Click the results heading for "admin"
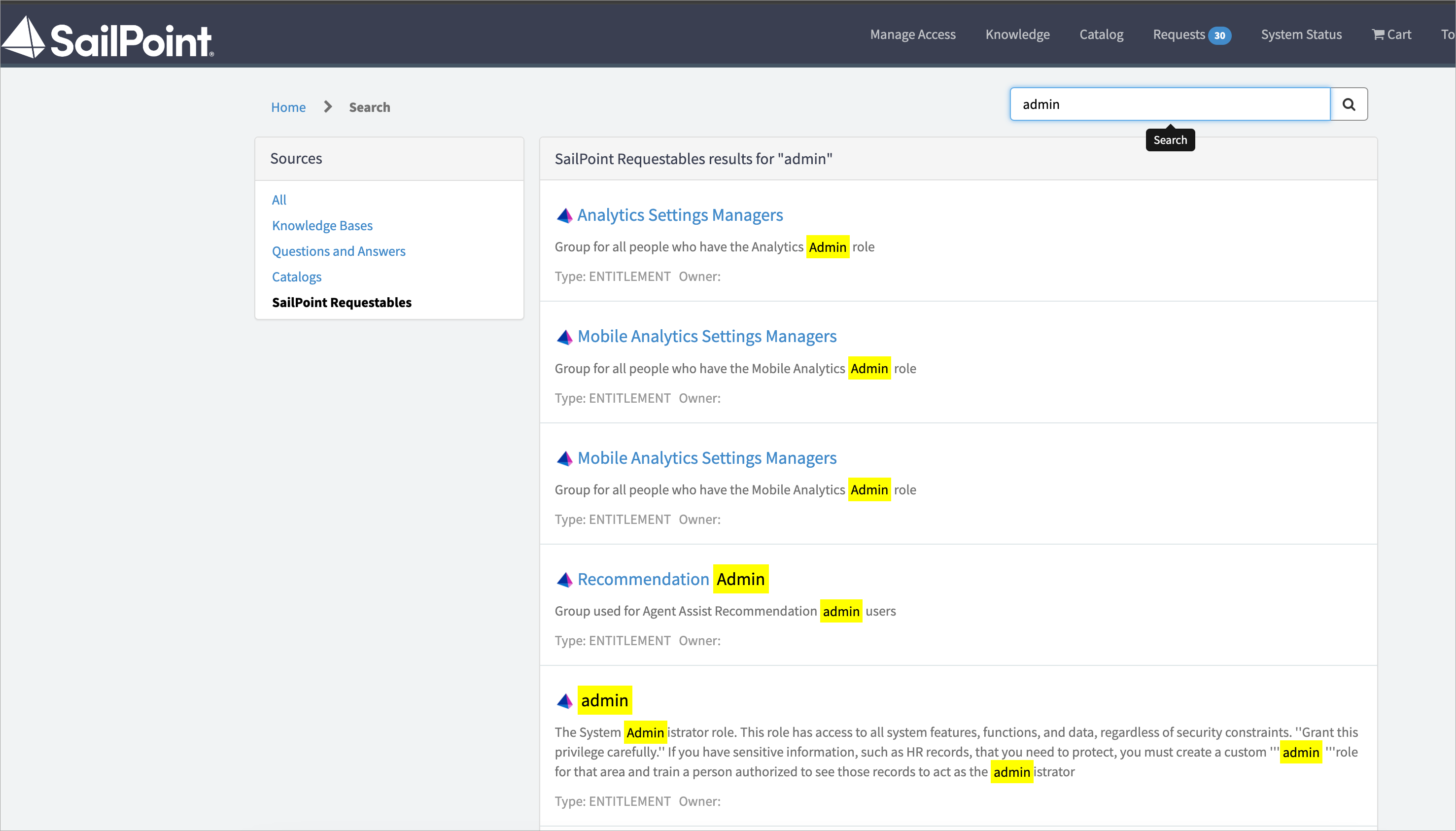1456x831 pixels. pos(693,158)
